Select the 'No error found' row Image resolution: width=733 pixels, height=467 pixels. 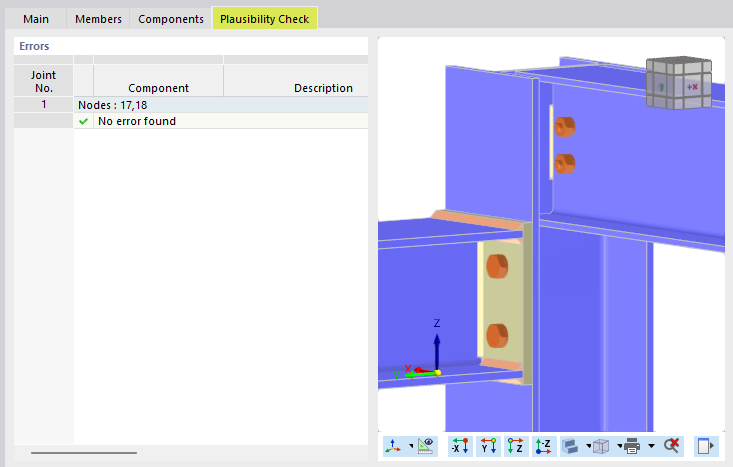click(x=221, y=121)
